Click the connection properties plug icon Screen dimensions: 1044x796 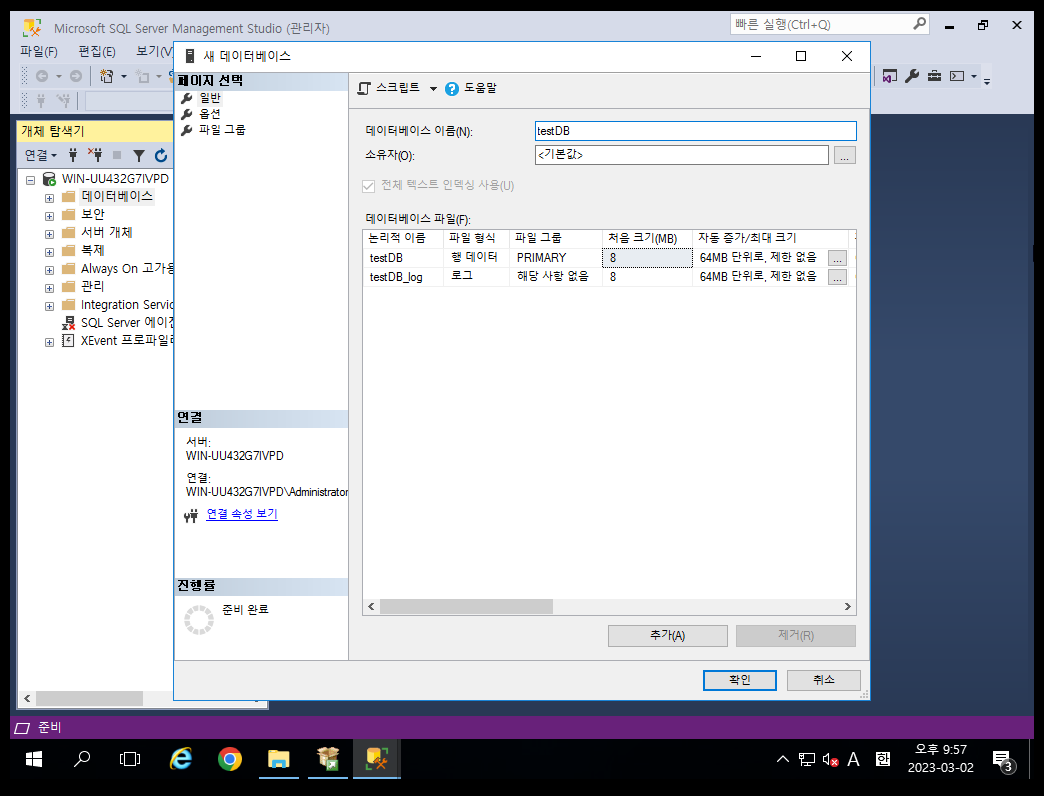[191, 515]
